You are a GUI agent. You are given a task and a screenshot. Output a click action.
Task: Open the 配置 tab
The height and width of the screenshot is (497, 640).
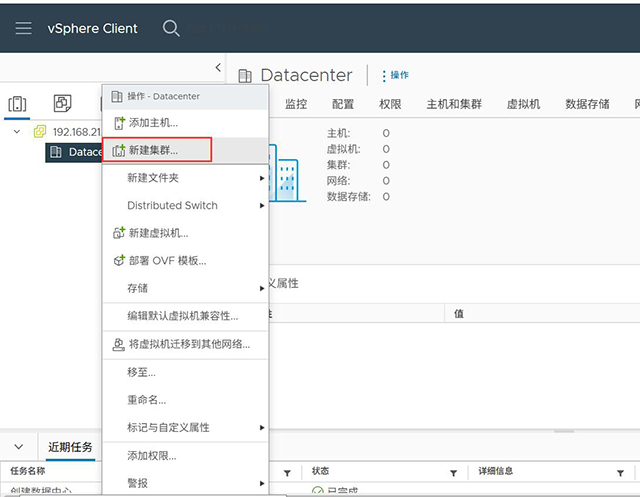tap(343, 104)
